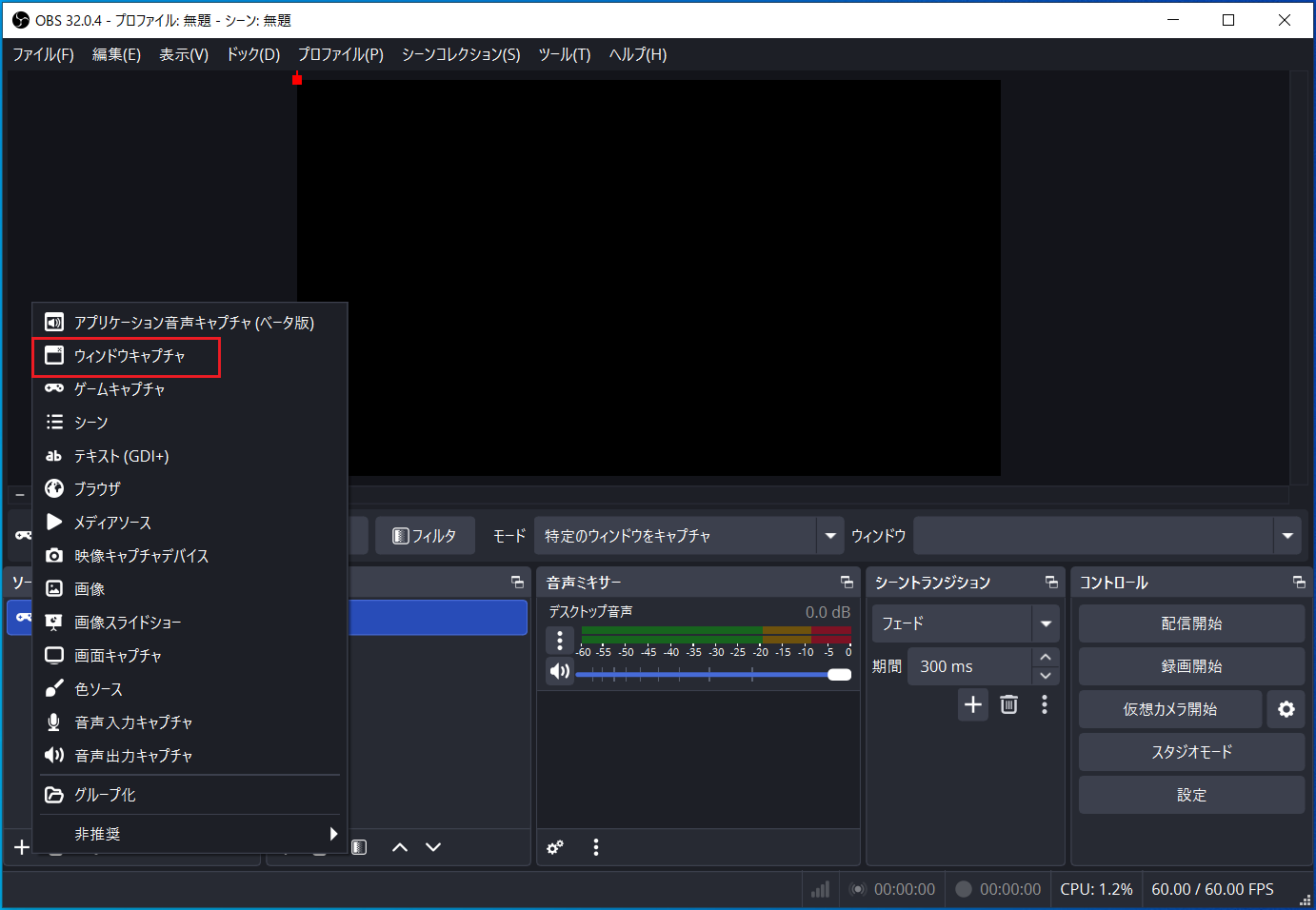Mute the デスクトップ音声 speaker icon
Screen dimensions: 1316x910
click(560, 671)
